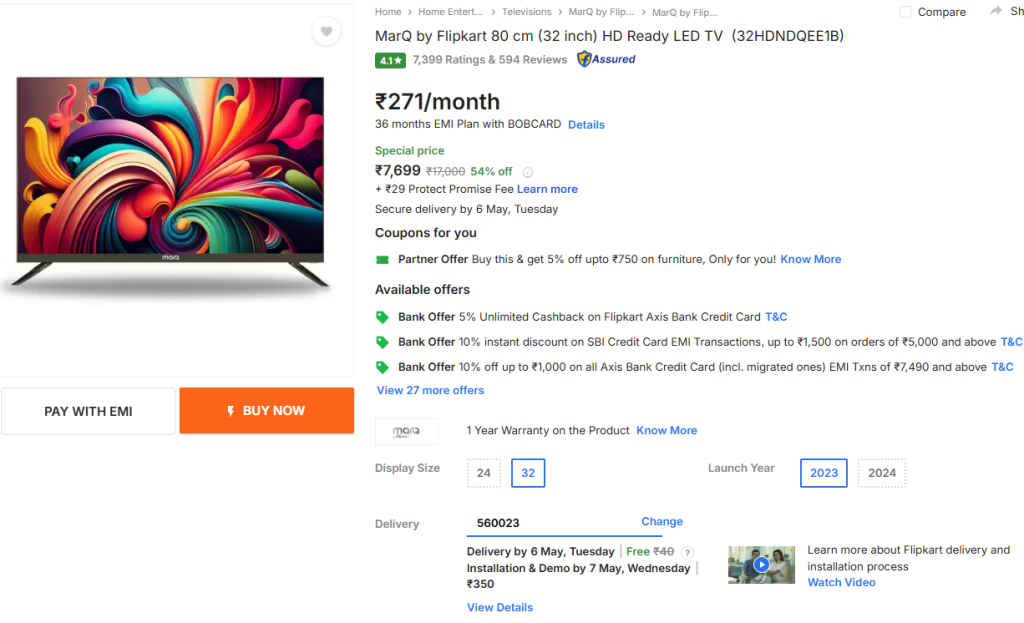Play the delivery and installation video thumbnail
Screen dimensions: 1024x623
tap(761, 564)
